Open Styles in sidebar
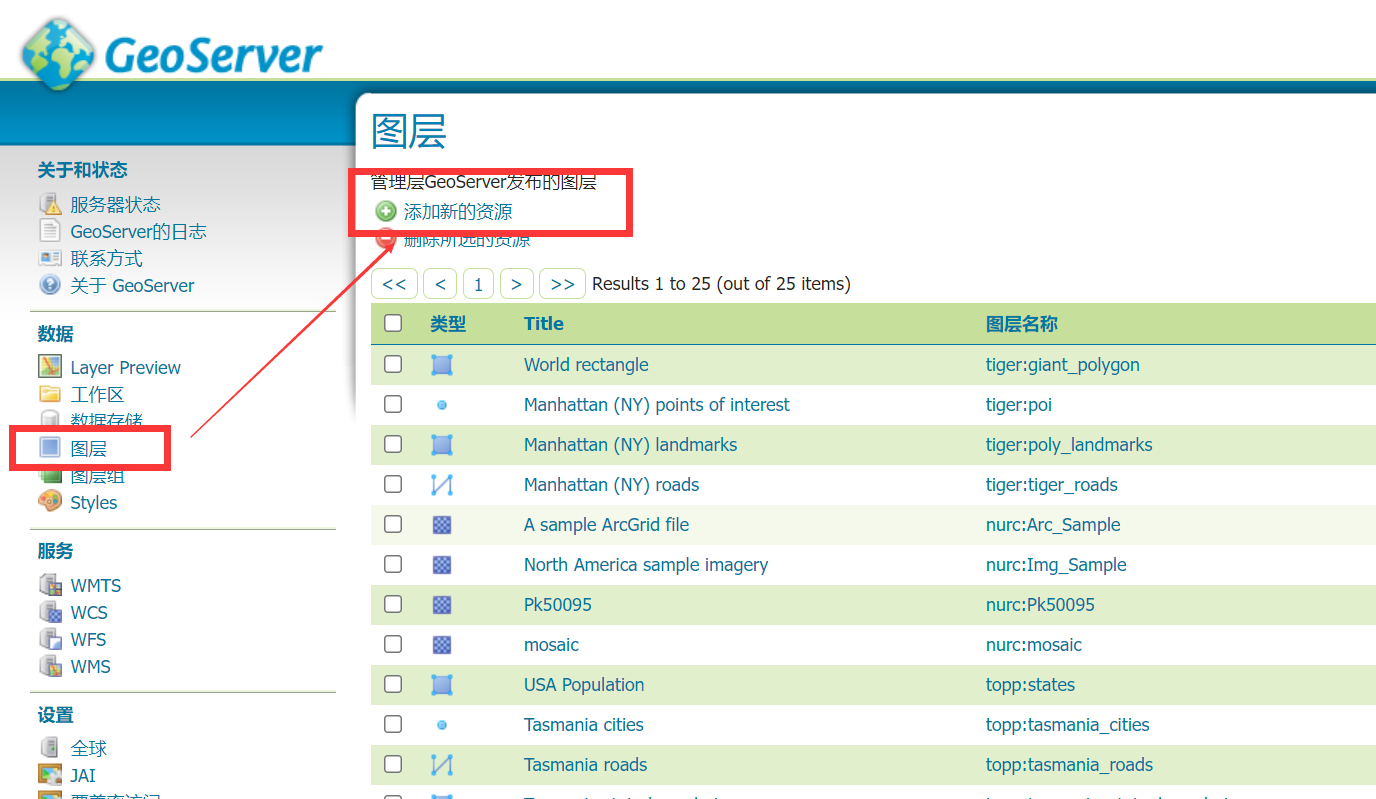The width and height of the screenshot is (1376, 799). (x=93, y=503)
